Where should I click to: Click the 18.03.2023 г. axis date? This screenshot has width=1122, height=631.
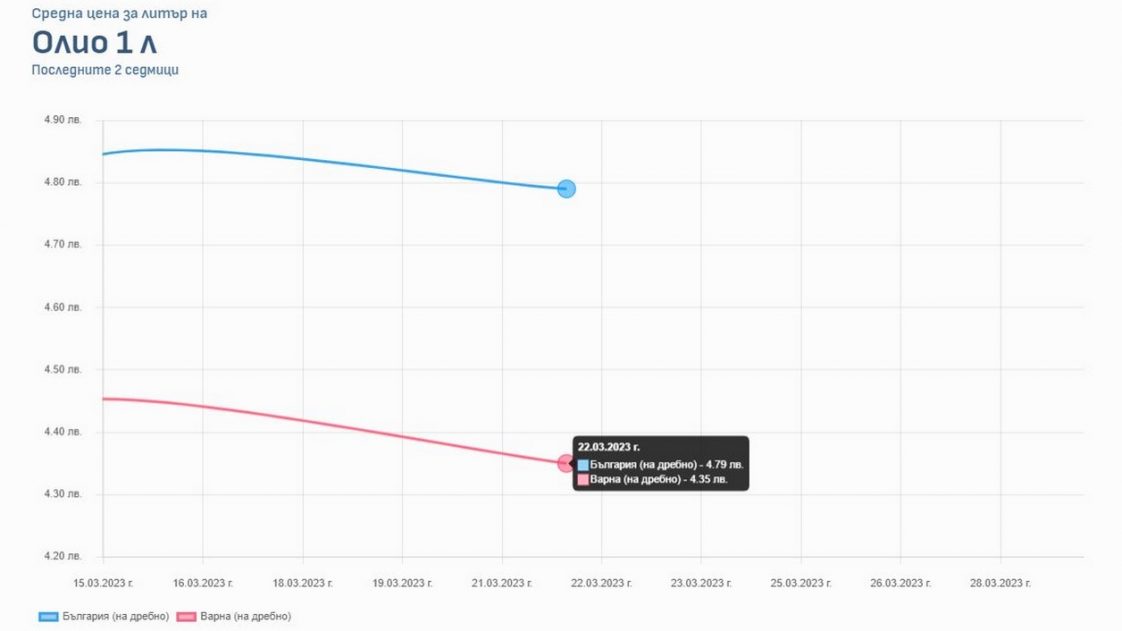pos(302,582)
